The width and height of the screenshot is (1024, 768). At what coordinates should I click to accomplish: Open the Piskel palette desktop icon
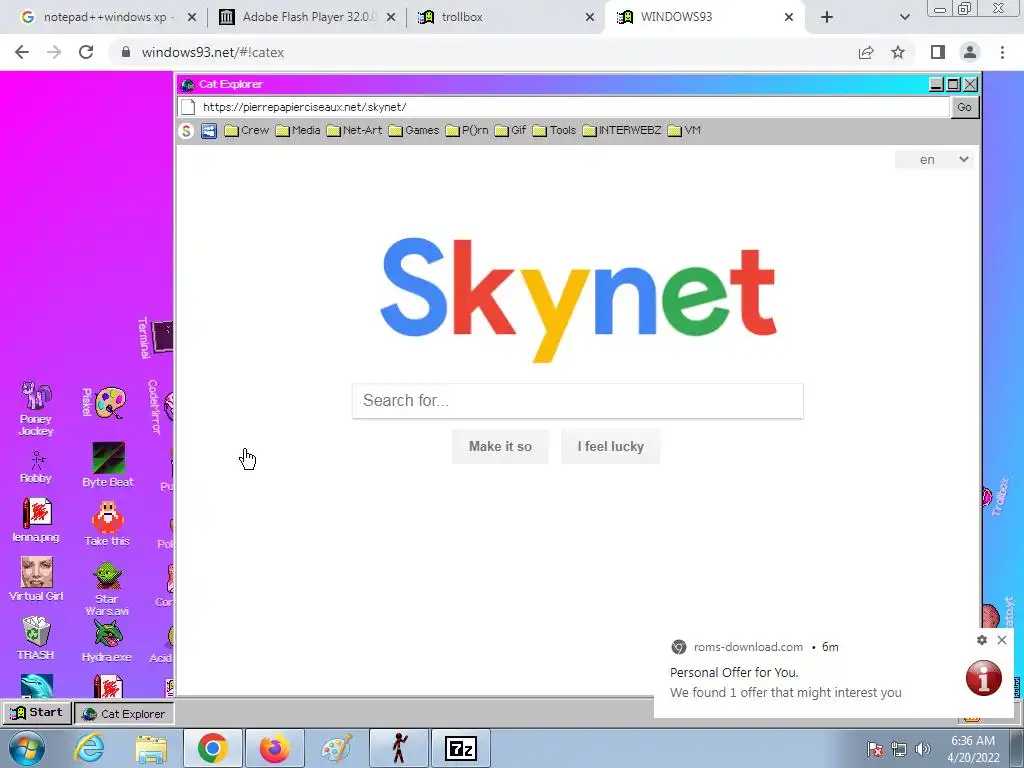(x=104, y=402)
